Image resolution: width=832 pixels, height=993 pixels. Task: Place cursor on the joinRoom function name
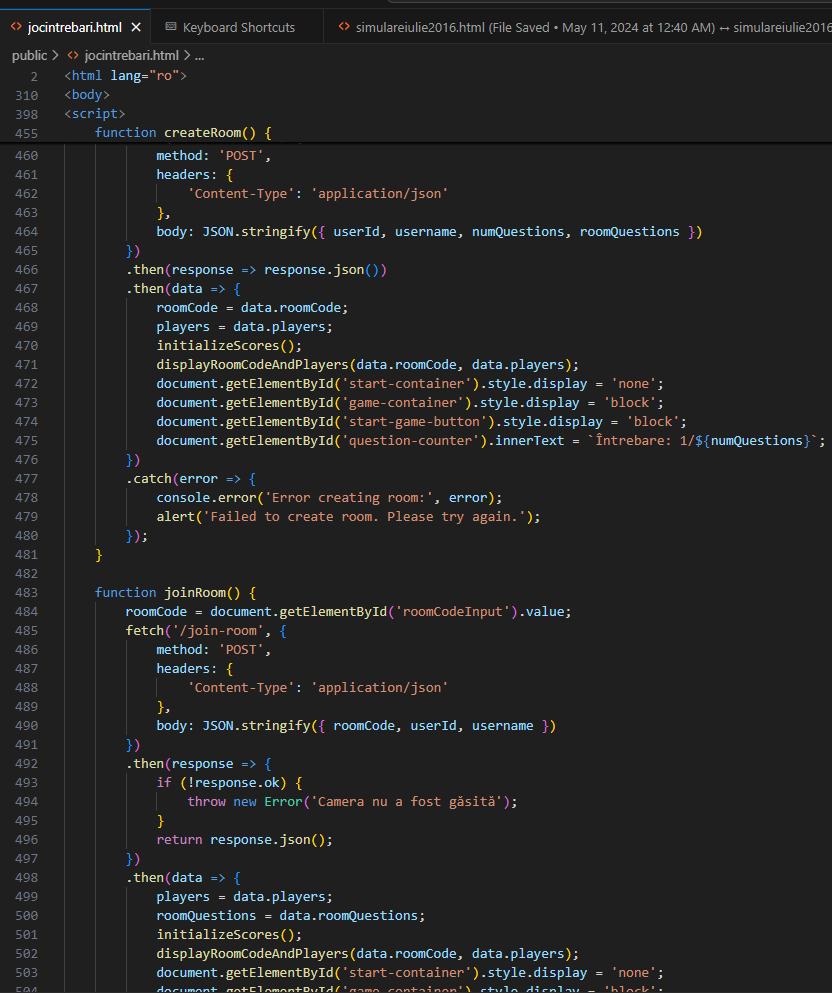(x=195, y=592)
